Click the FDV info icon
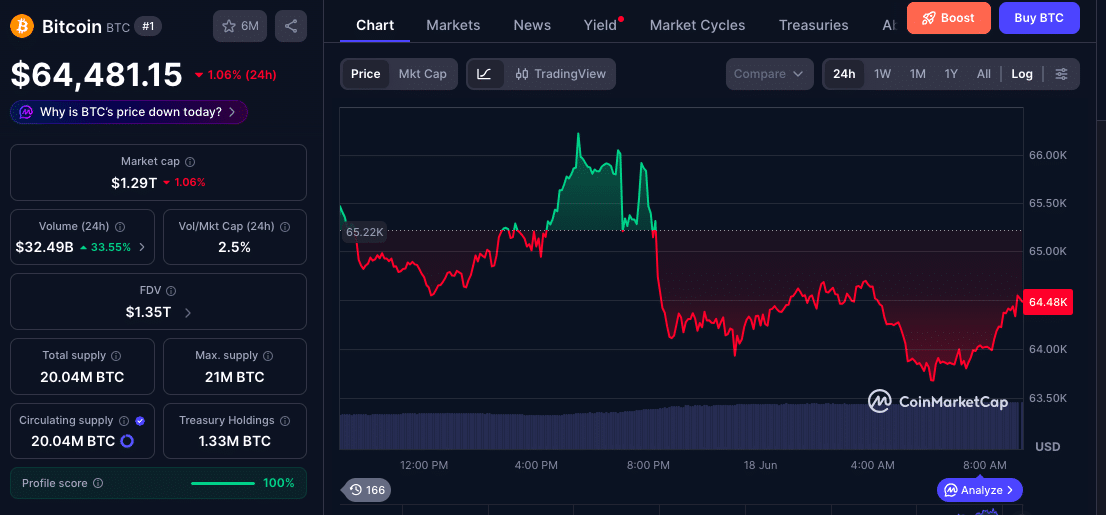Viewport: 1106px width, 515px height. (x=171, y=291)
